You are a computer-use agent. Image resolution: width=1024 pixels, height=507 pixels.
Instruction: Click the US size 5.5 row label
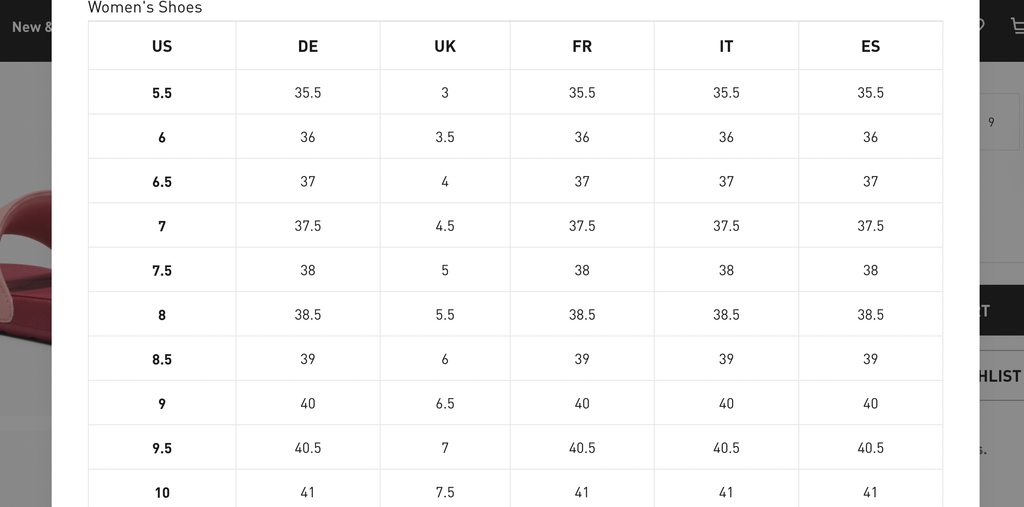pos(162,93)
